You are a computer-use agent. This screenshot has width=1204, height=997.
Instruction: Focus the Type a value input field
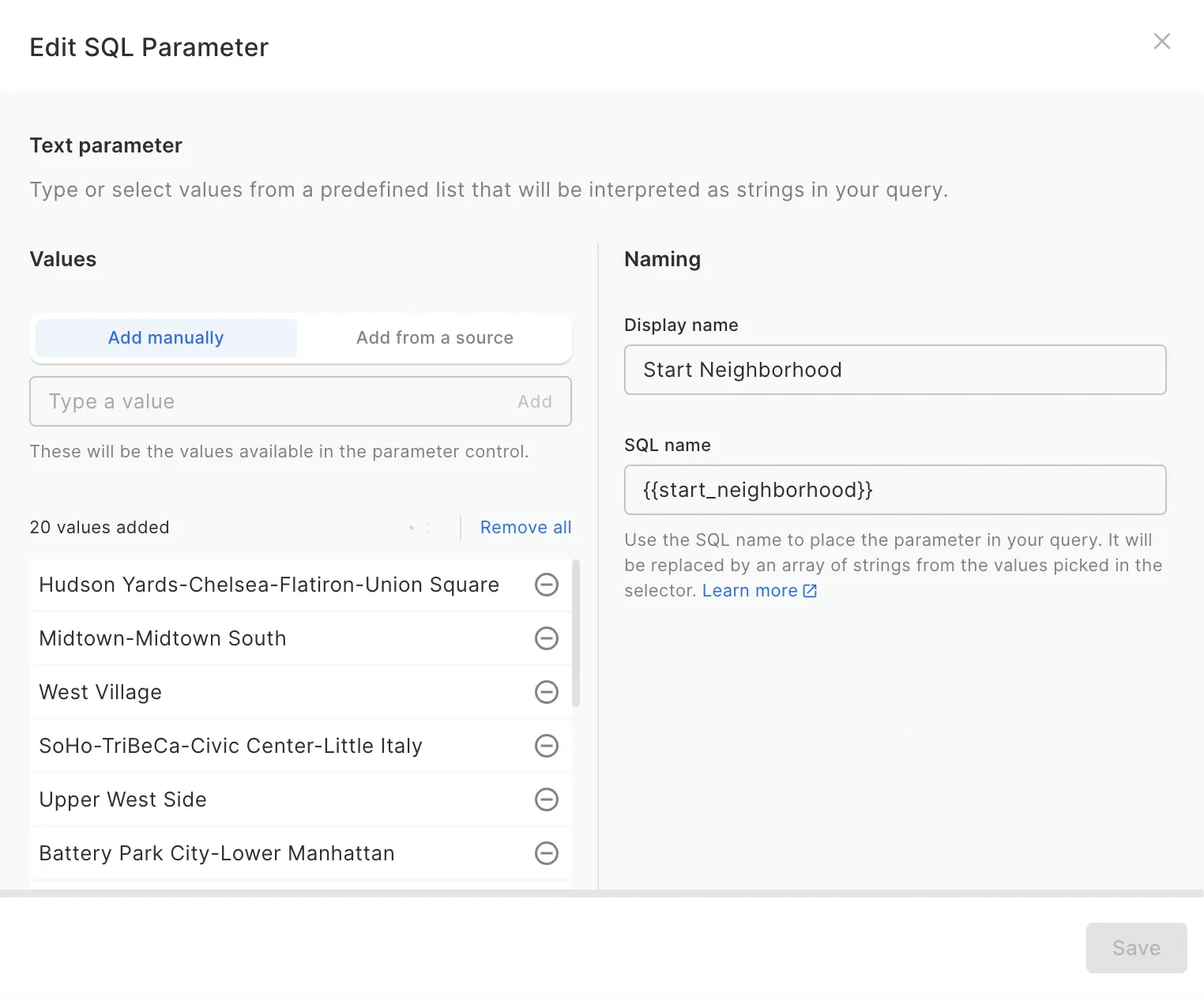point(269,401)
